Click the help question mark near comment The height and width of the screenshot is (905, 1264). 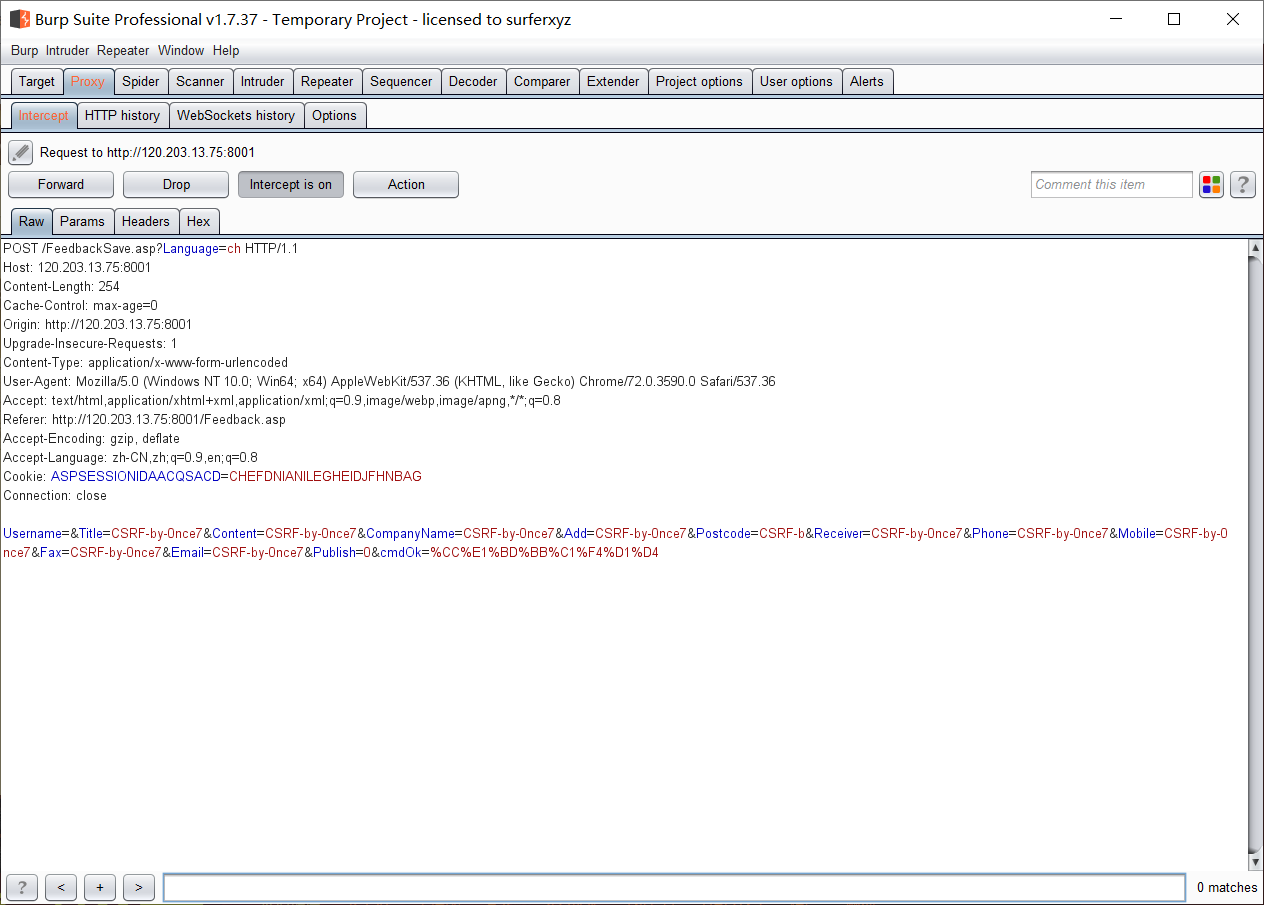[x=1243, y=185]
